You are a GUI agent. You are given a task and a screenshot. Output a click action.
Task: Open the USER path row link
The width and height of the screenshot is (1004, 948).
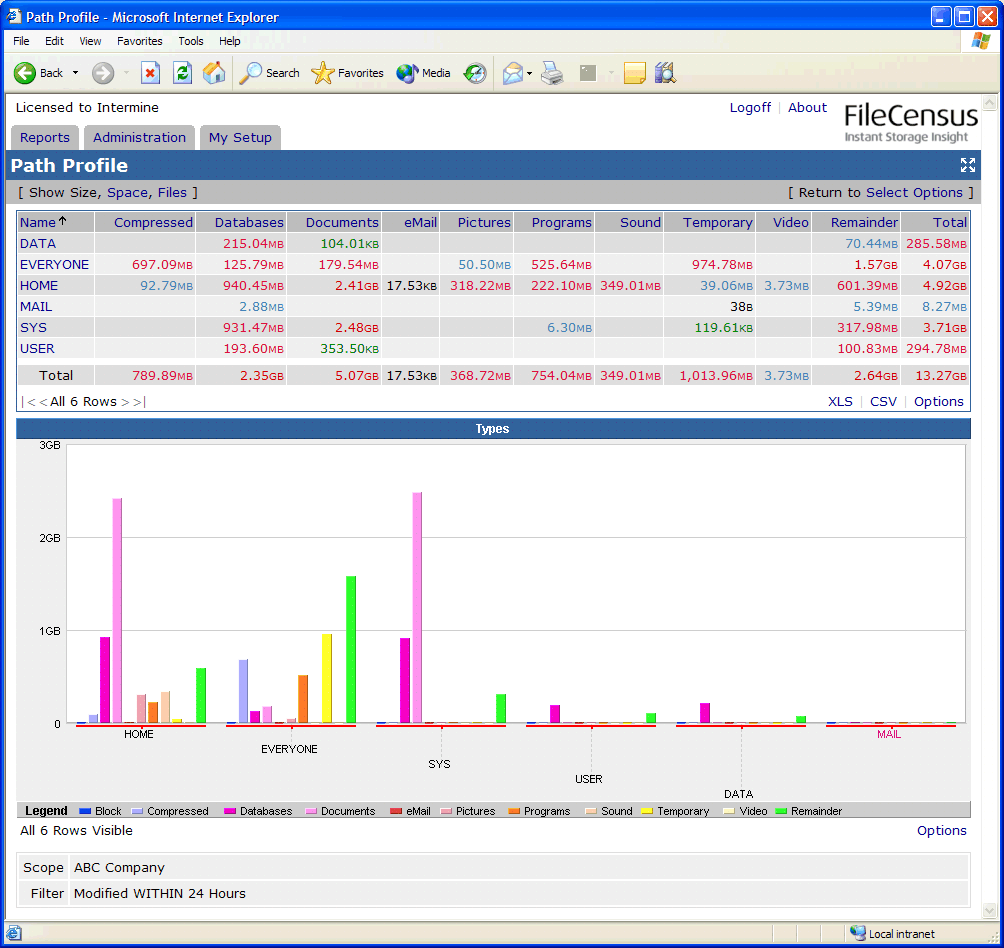click(37, 349)
